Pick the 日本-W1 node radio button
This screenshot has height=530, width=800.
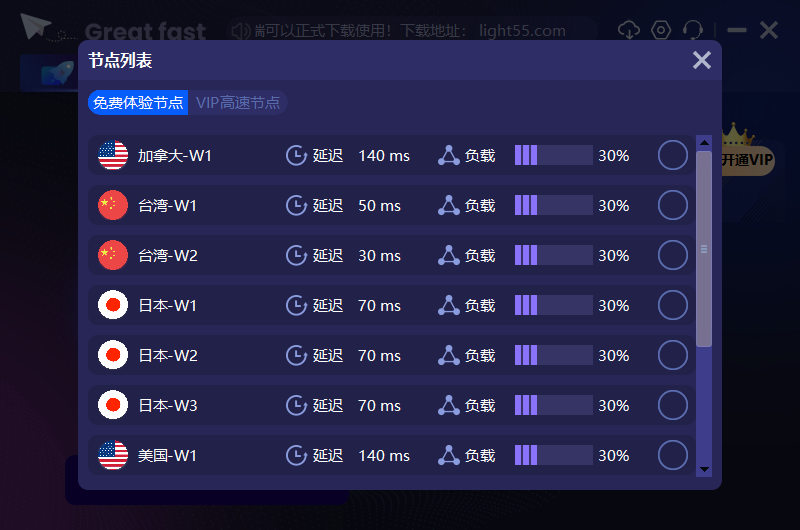click(672, 305)
